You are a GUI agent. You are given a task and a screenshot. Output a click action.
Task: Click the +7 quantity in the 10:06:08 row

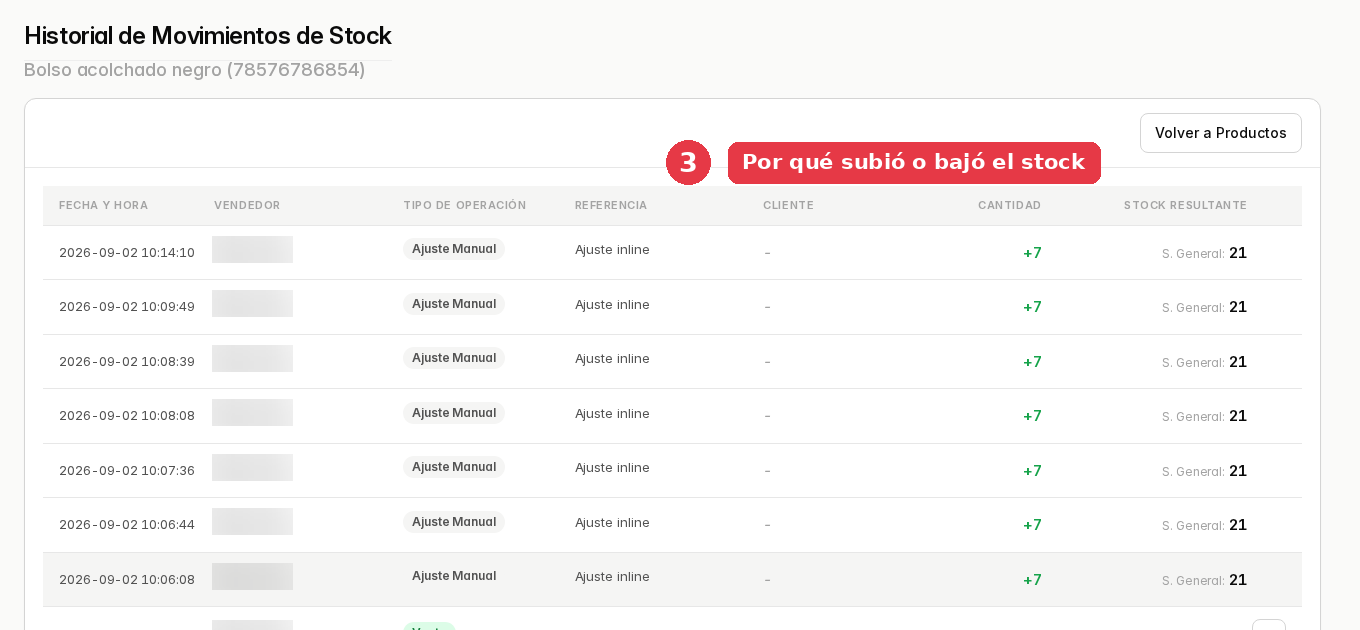tap(1032, 580)
